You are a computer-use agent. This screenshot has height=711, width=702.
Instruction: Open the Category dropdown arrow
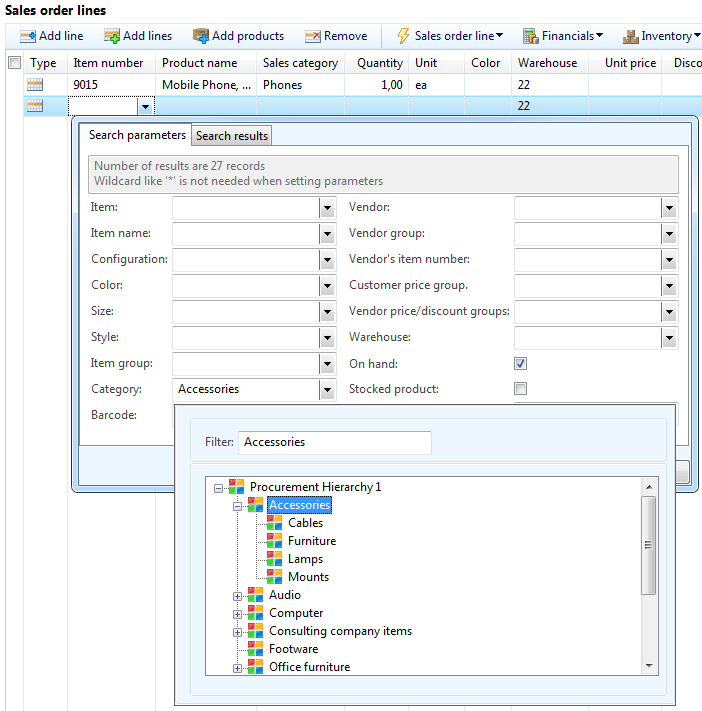pyautogui.click(x=327, y=390)
